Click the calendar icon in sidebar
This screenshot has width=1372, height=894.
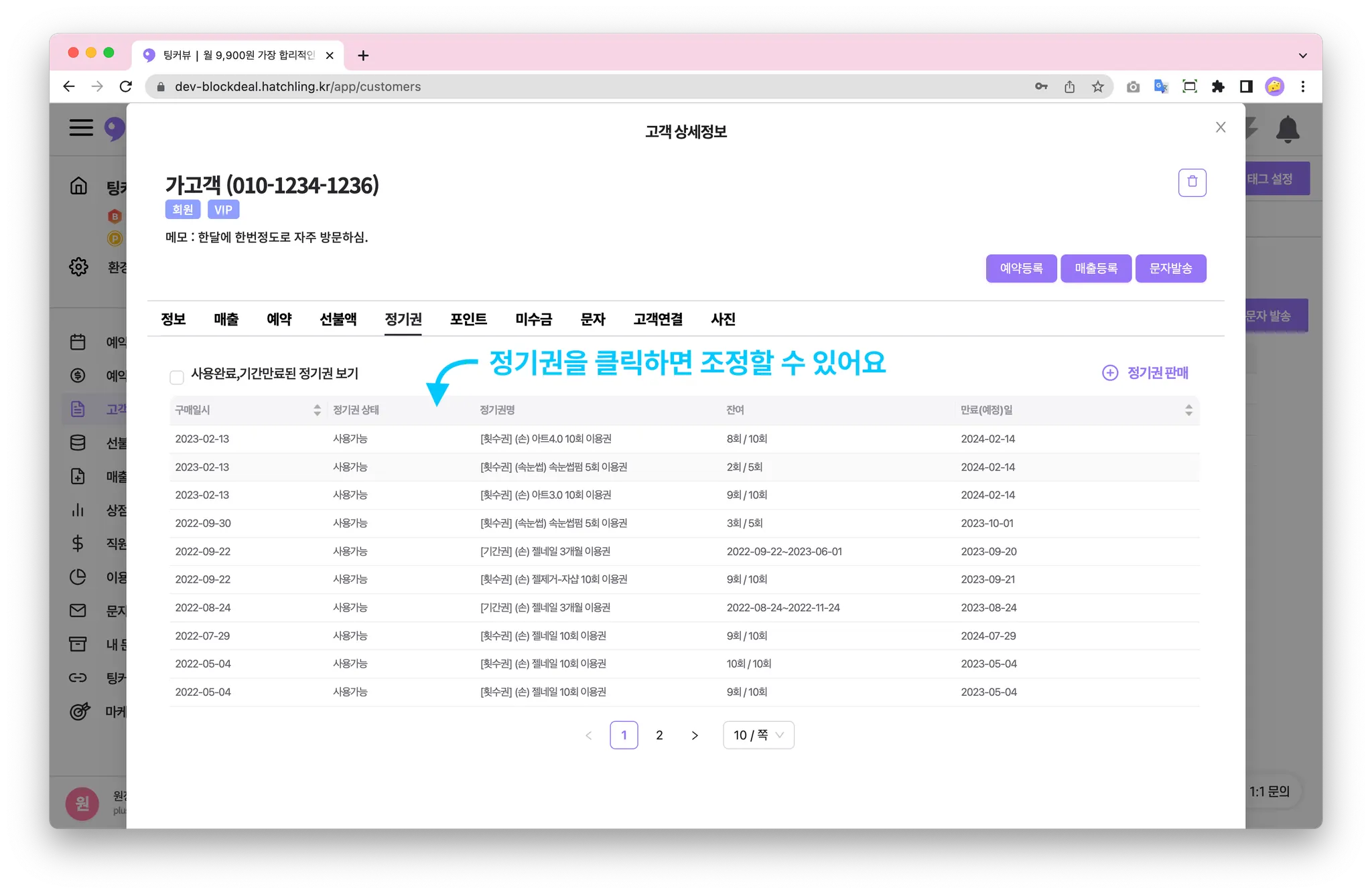click(78, 342)
